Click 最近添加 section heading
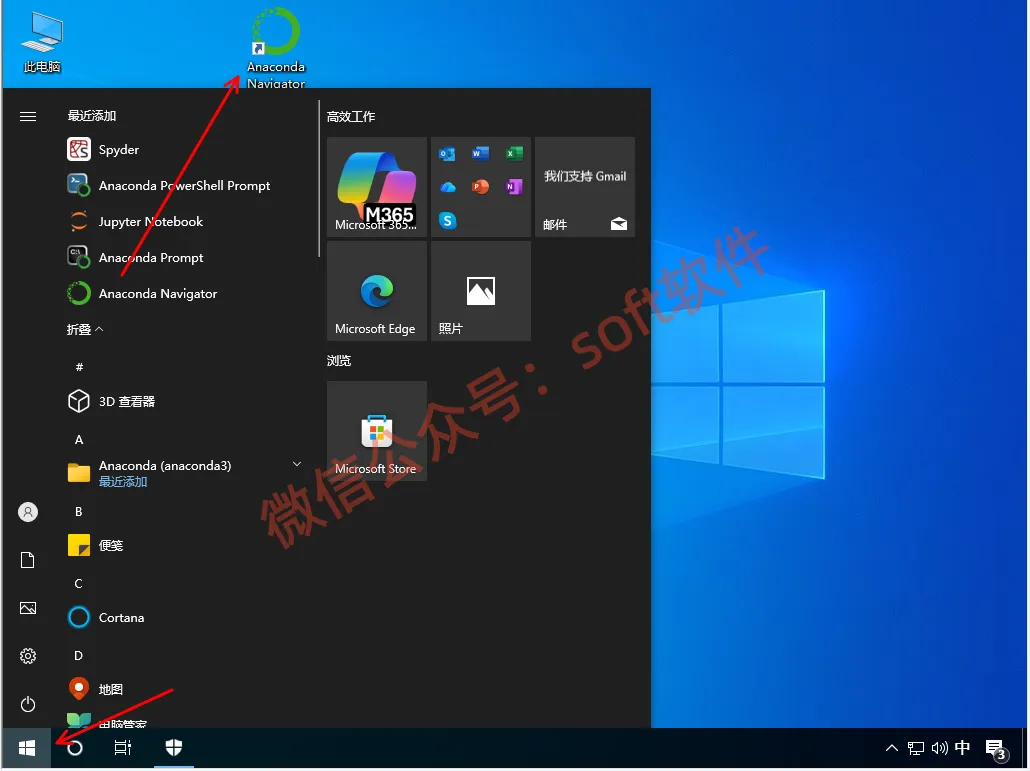1030x771 pixels. 92,116
